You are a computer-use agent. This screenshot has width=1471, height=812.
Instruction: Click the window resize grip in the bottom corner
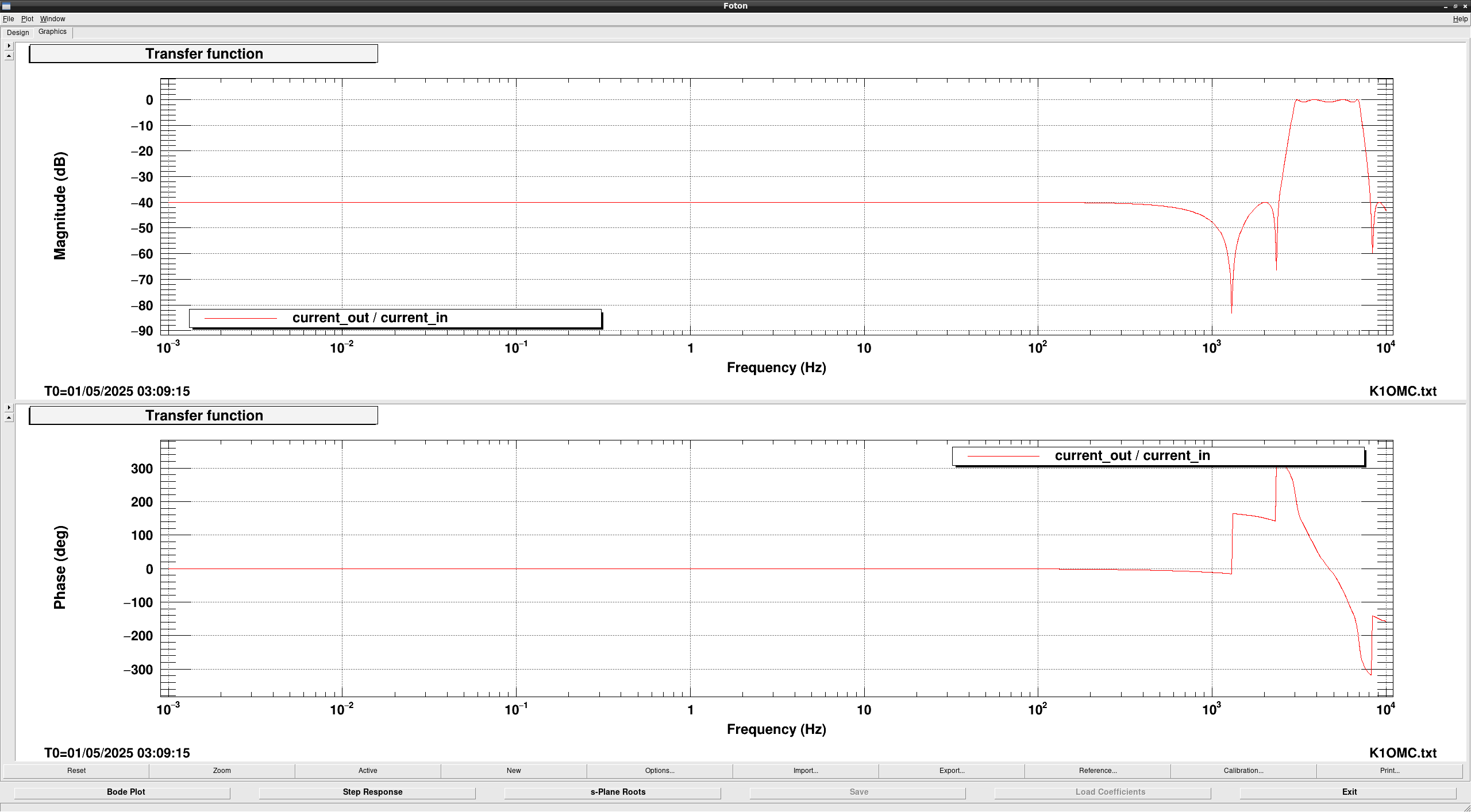pyautogui.click(x=1466, y=807)
